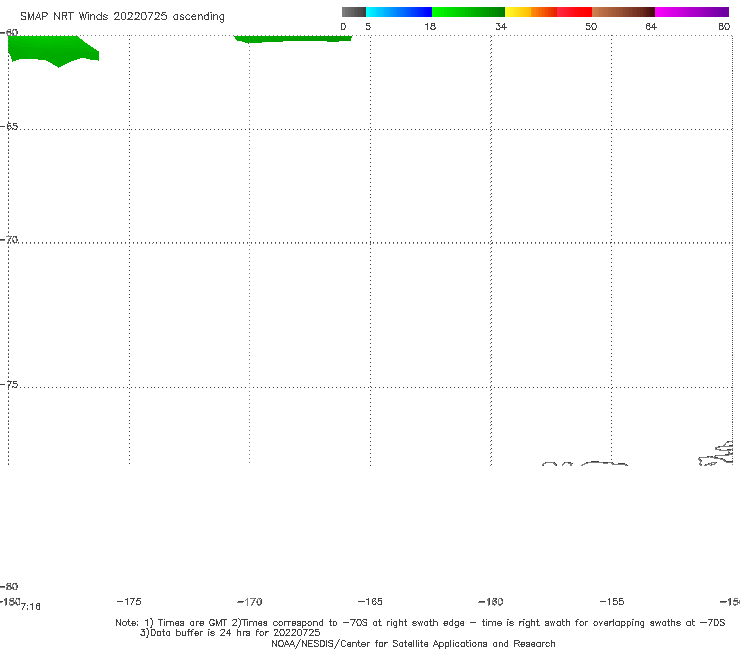Click the "NOAA/NESDIS/Center for Satellite Applications and Research" credit
Viewport: 740px width, 650px height.
[x=413, y=643]
